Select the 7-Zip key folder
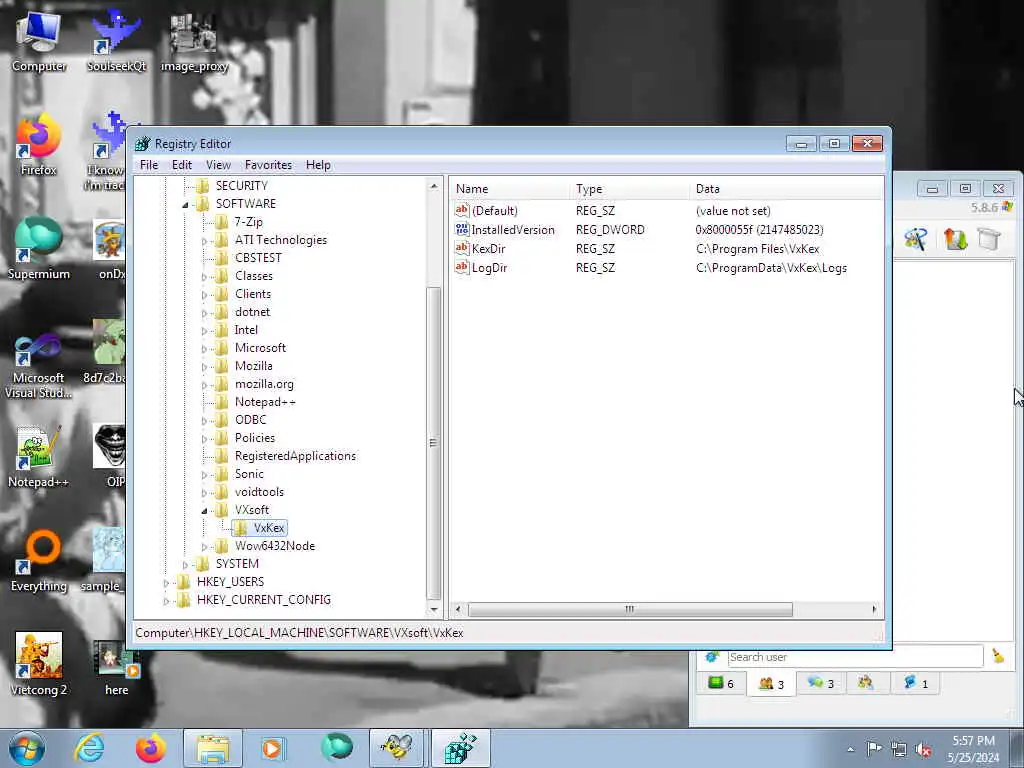The height and width of the screenshot is (768, 1024). point(248,222)
